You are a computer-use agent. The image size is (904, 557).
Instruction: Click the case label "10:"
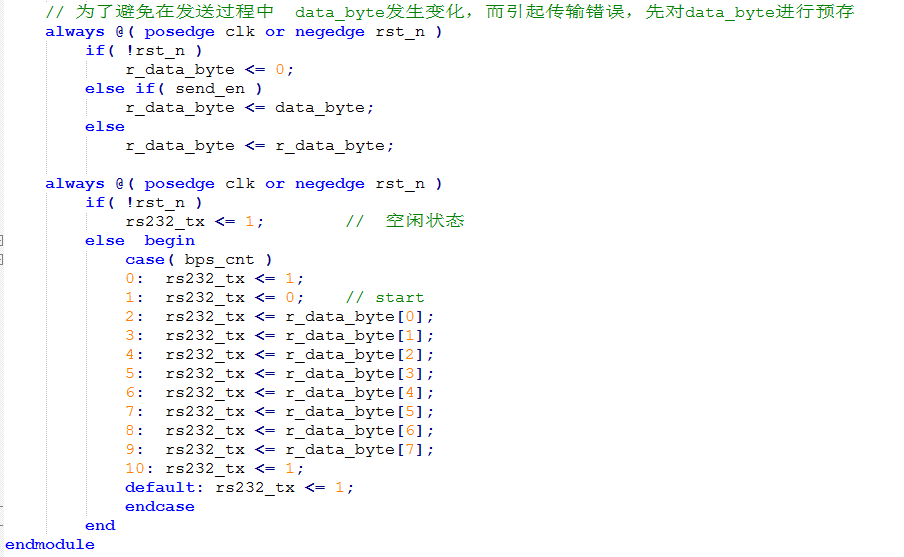pyautogui.click(x=140, y=468)
